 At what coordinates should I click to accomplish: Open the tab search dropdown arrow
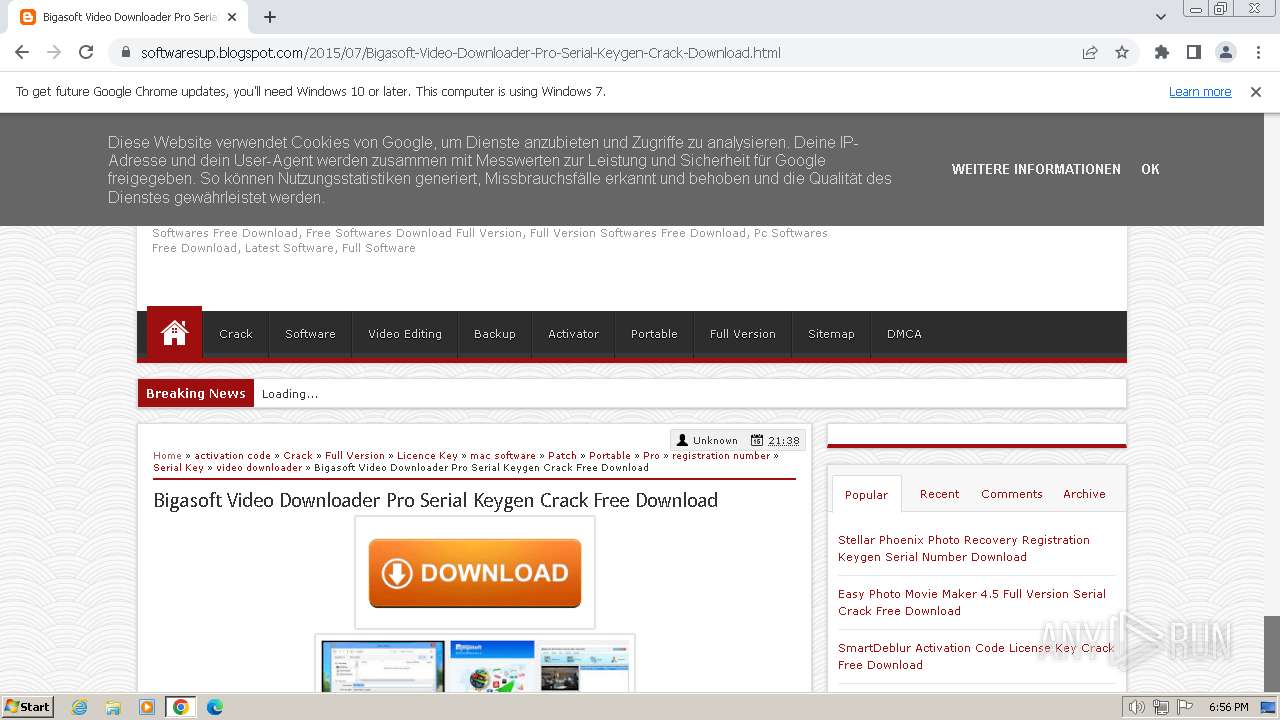click(x=1160, y=17)
